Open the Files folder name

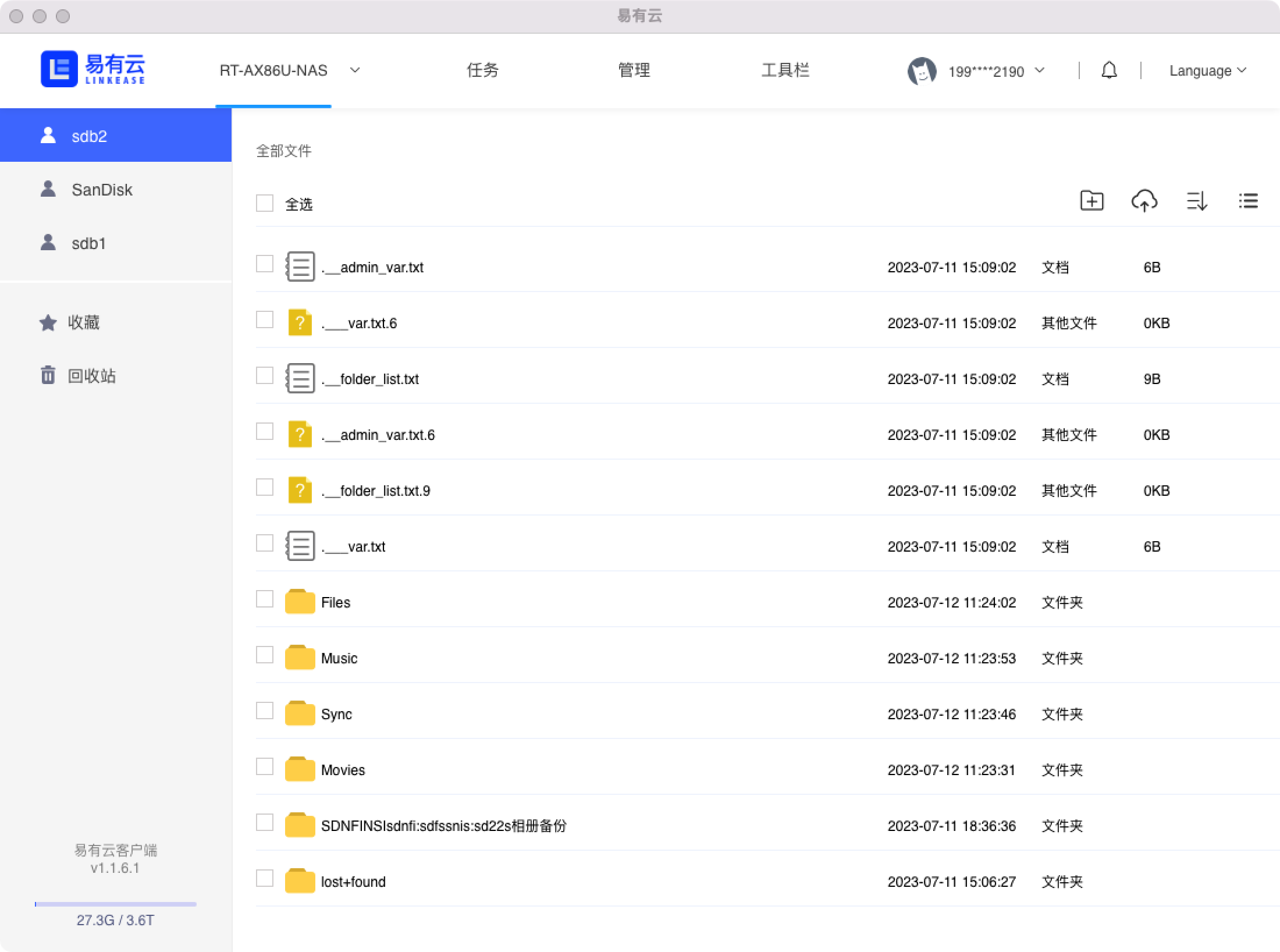(x=336, y=602)
